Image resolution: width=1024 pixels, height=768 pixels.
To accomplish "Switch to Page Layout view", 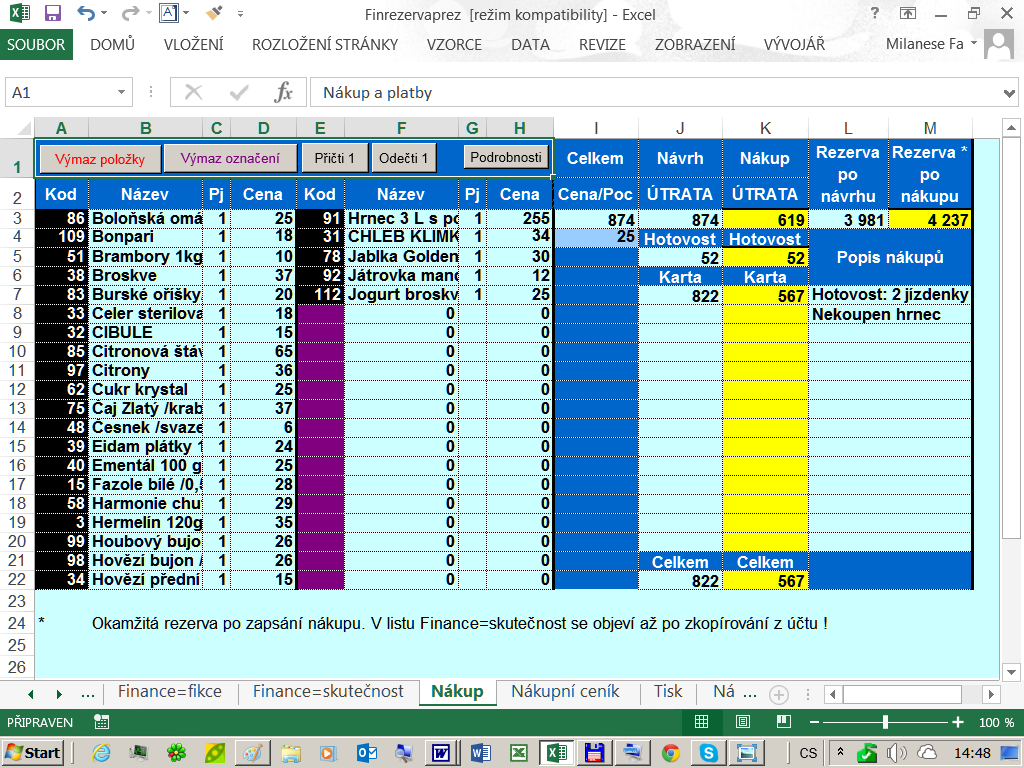I will (x=743, y=722).
